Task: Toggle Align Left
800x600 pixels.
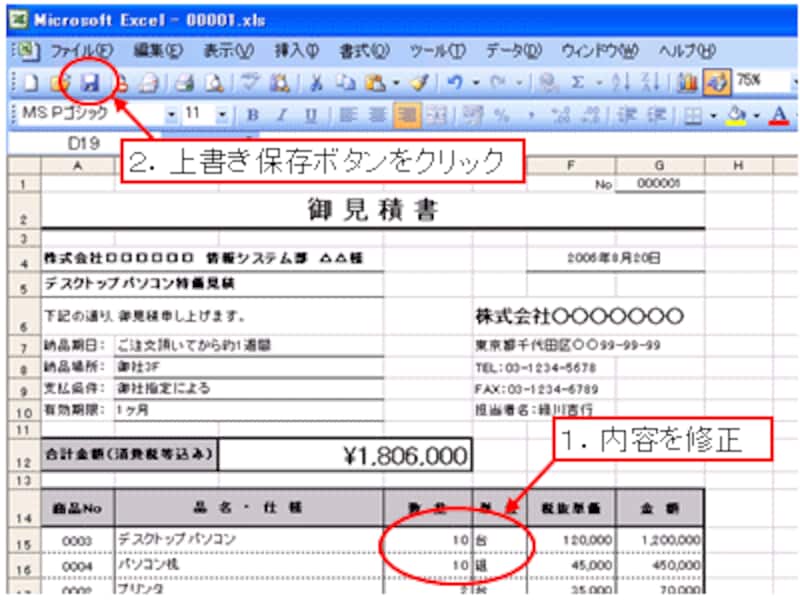Action: coord(348,116)
